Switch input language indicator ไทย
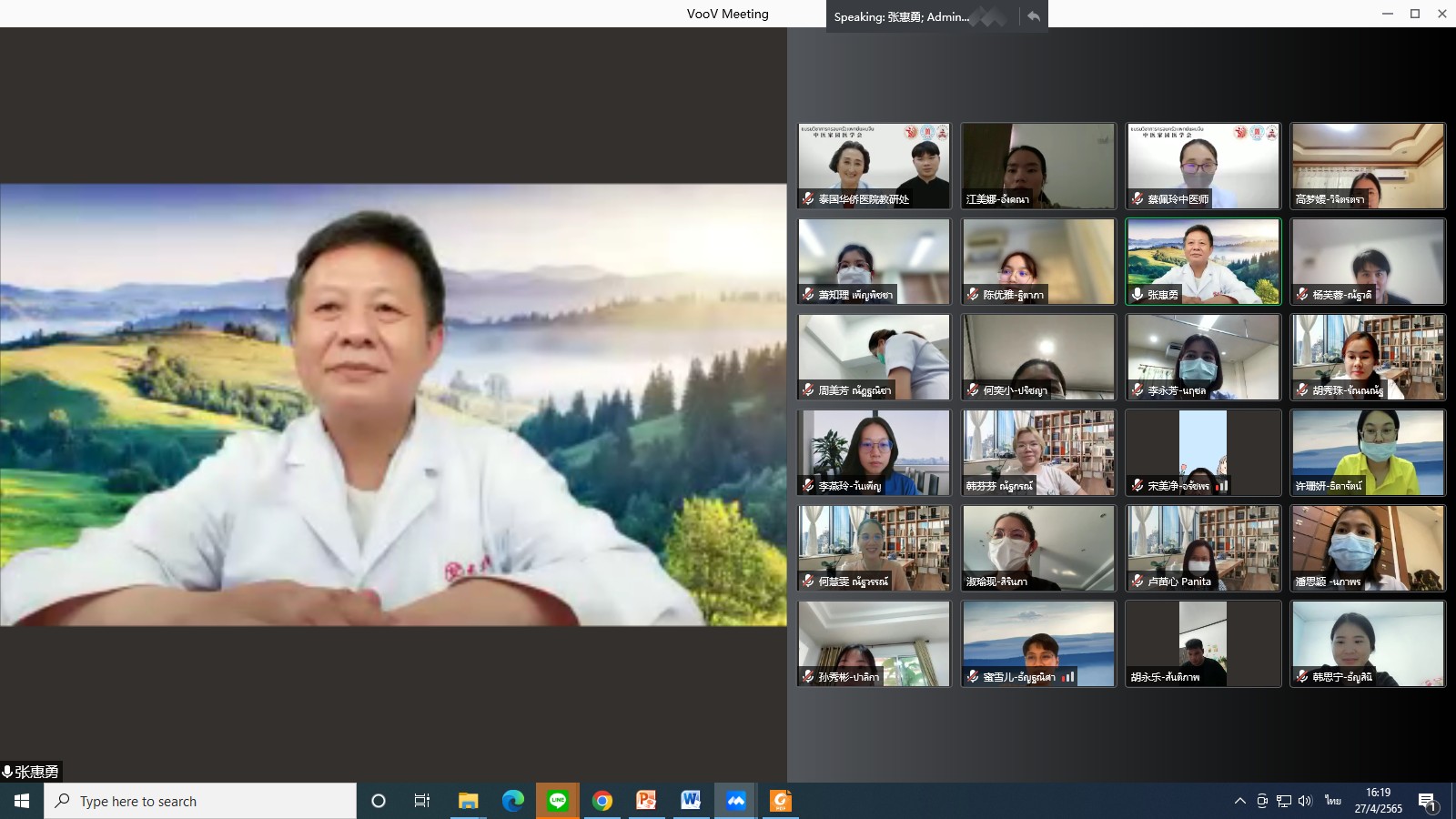1456x819 pixels. (1333, 801)
